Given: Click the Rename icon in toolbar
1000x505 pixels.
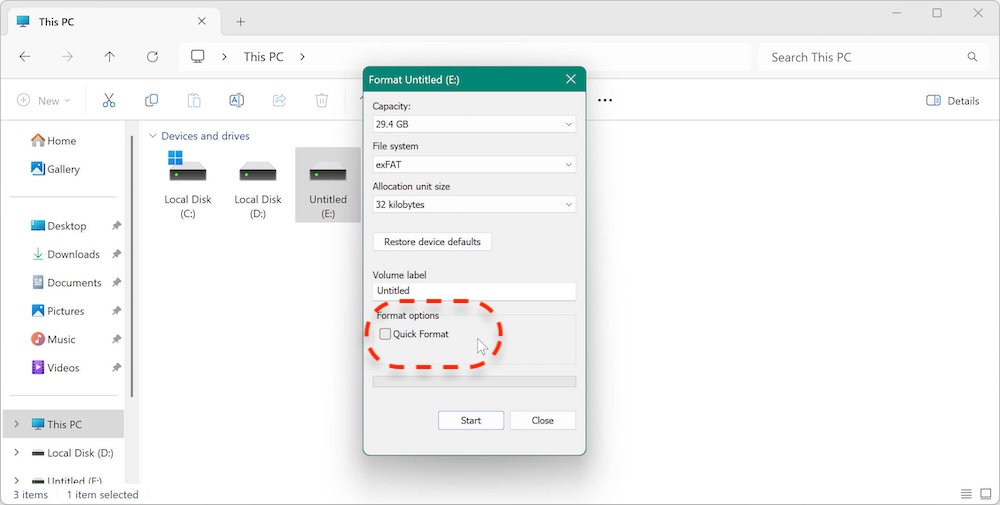Looking at the screenshot, I should pos(236,100).
